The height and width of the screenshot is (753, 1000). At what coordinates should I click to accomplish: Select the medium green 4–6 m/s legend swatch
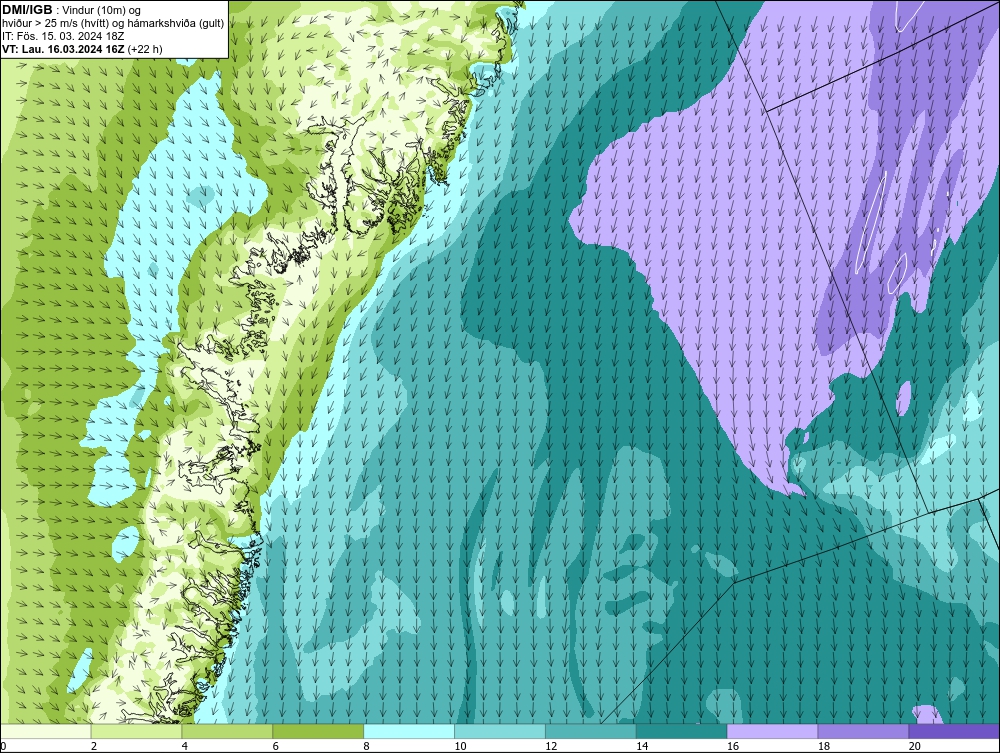click(x=227, y=731)
